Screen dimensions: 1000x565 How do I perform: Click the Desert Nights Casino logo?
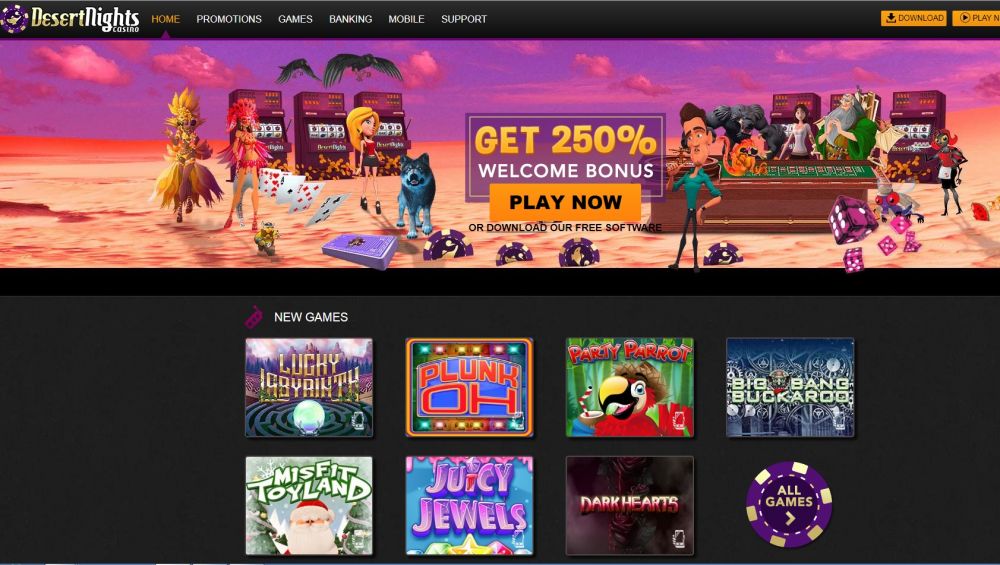click(70, 18)
